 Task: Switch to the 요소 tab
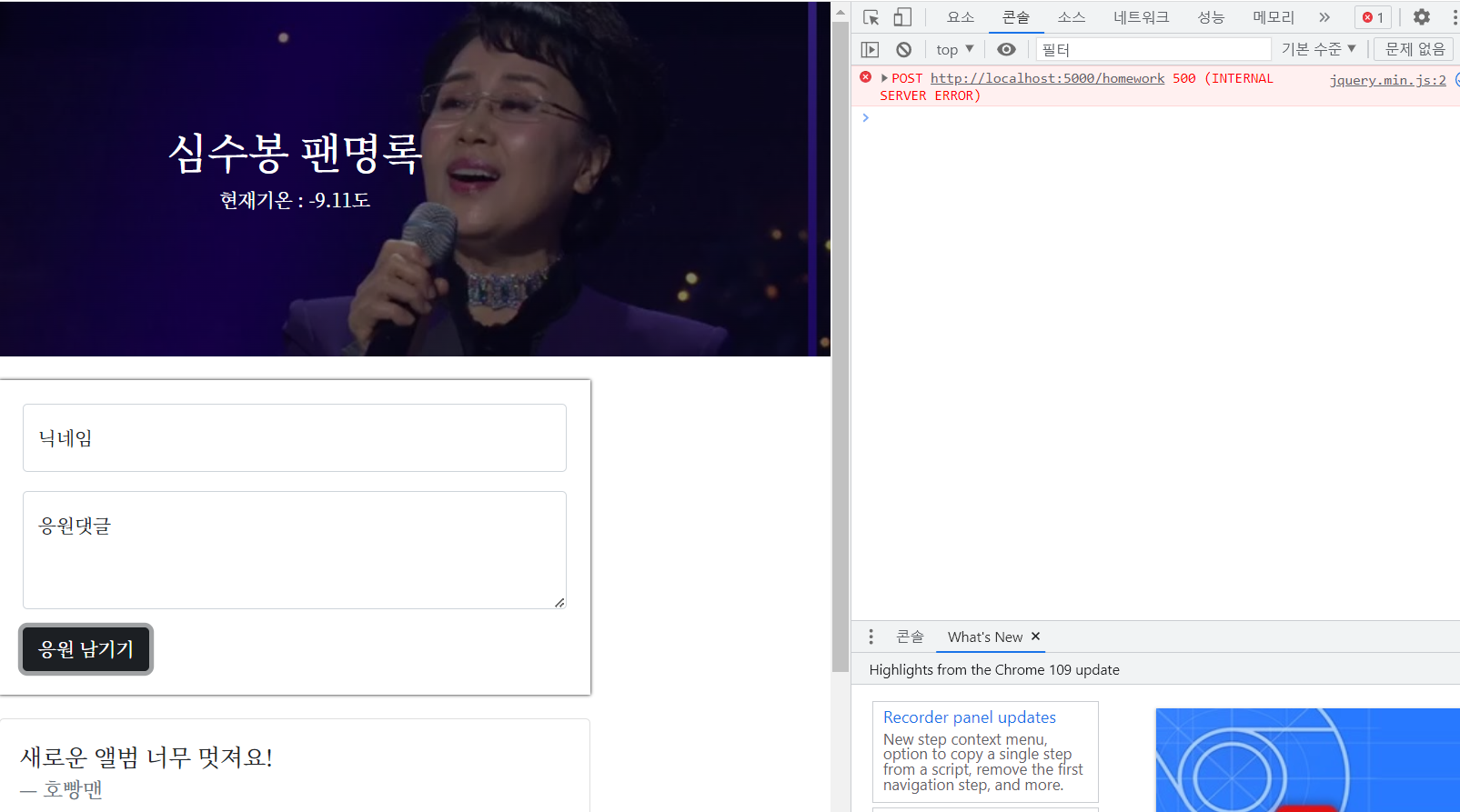(x=961, y=17)
